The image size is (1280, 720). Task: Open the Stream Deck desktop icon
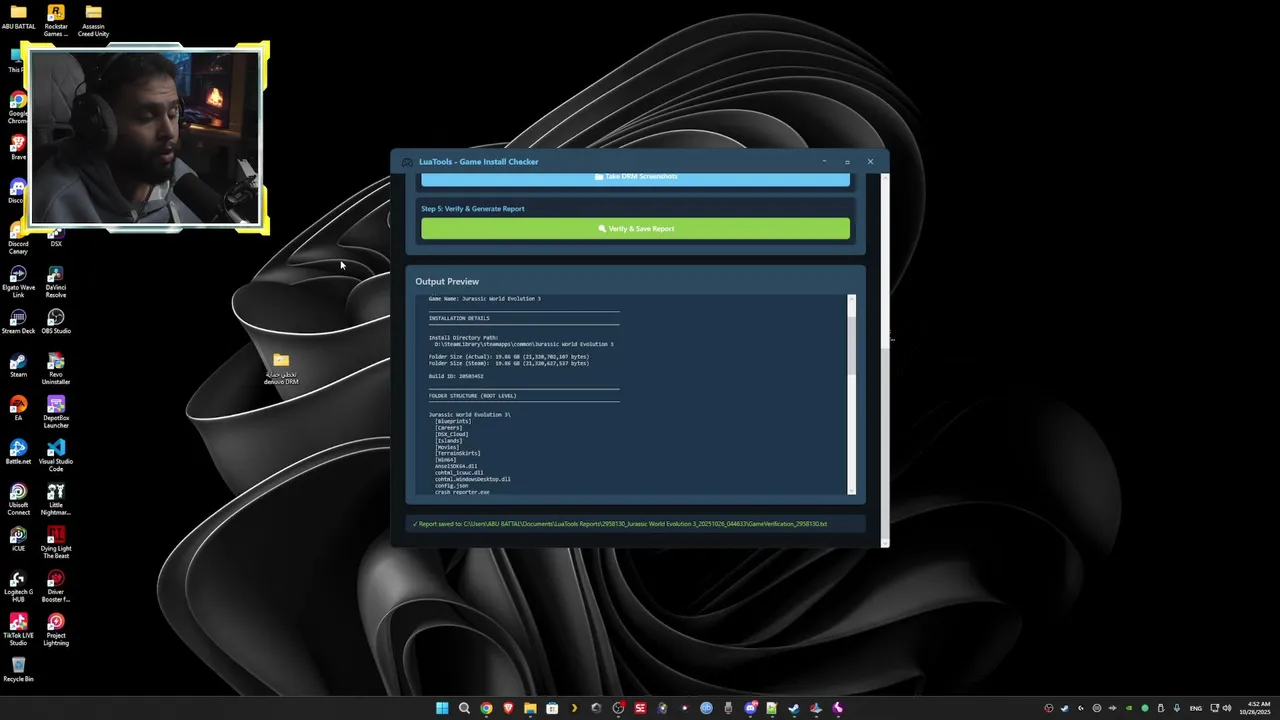(x=18, y=322)
